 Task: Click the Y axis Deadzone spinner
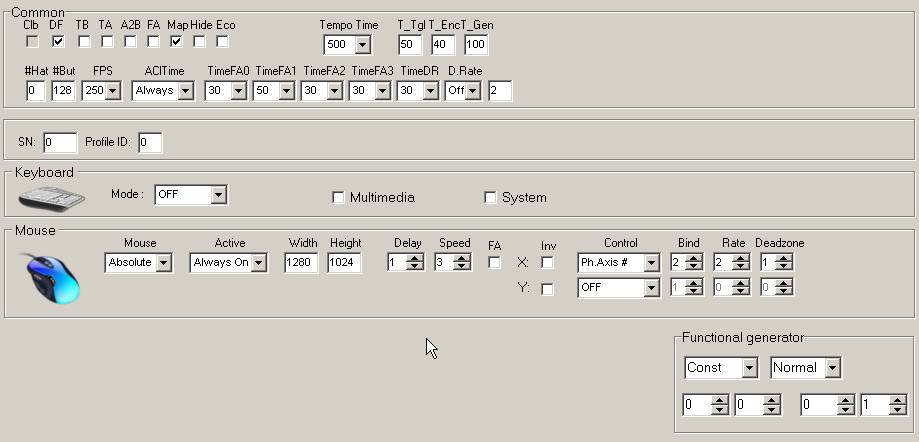[x=777, y=287]
